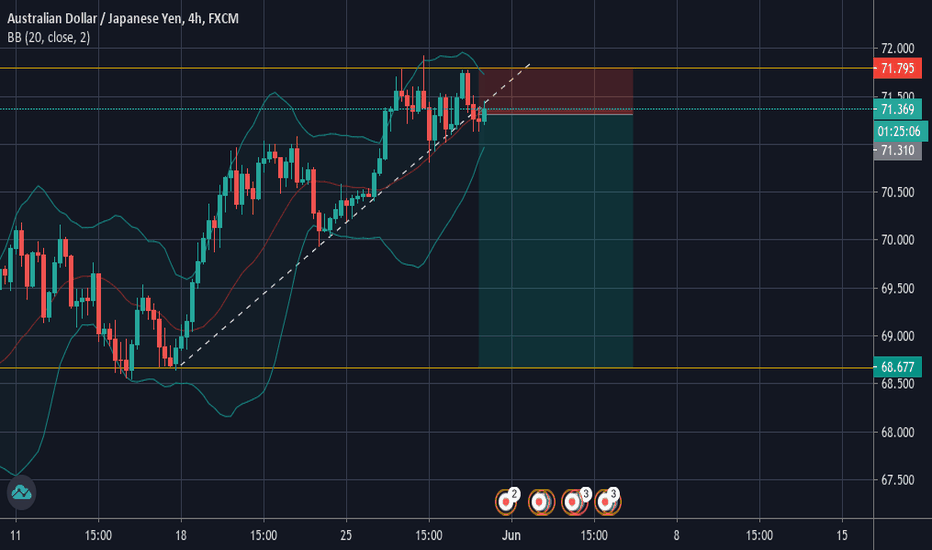Click the 68.000 price axis label
This screenshot has width=932, height=550.
click(898, 432)
